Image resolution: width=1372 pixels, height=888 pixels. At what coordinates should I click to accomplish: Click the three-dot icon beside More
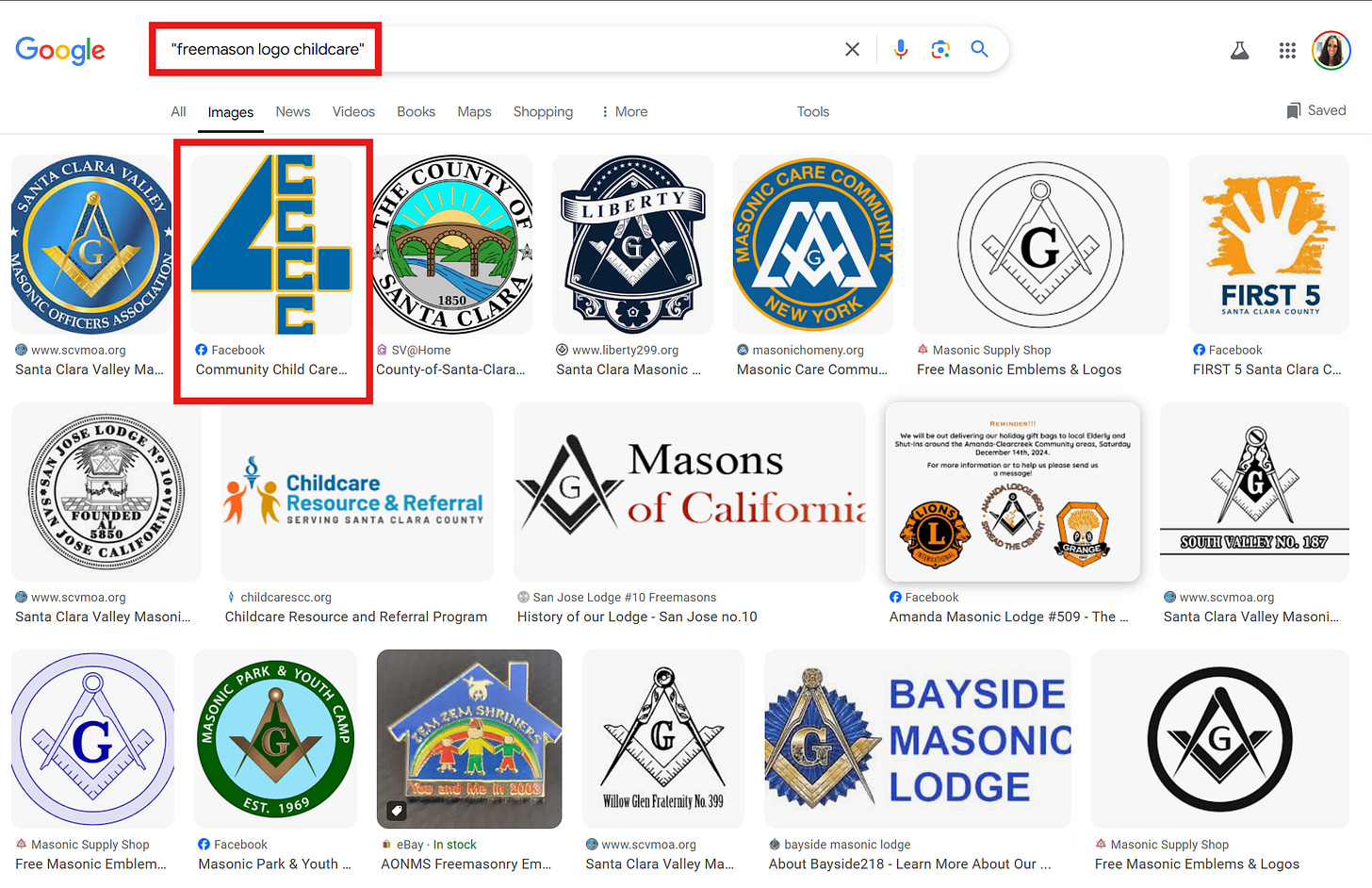(x=605, y=111)
